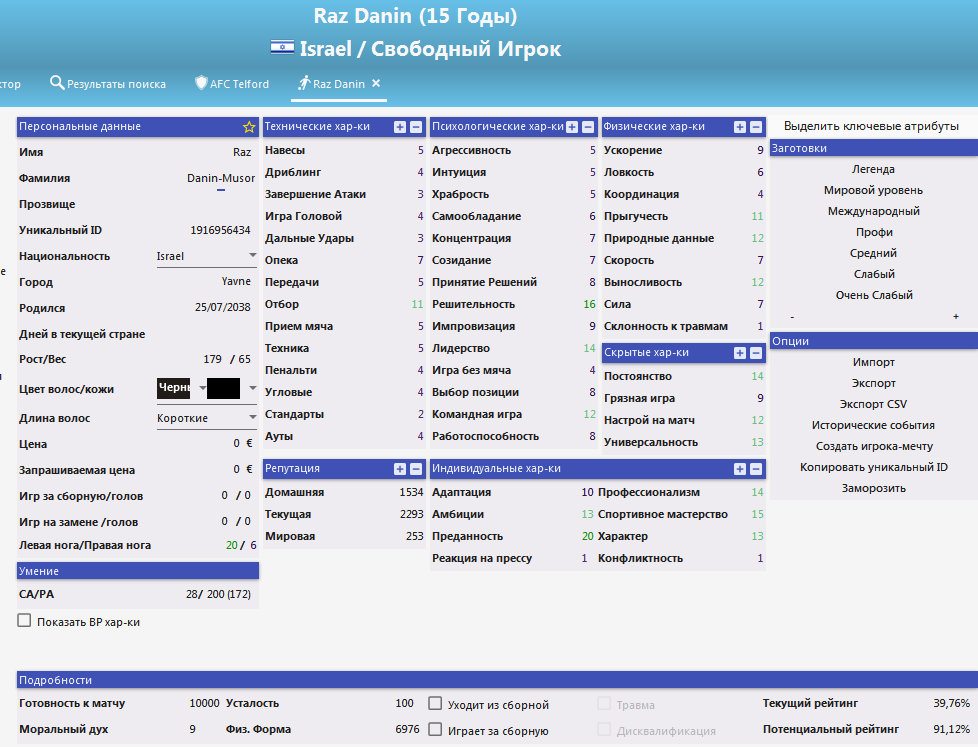The height and width of the screenshot is (747, 978).
Task: Click Копировать уникальный ID
Action: [x=873, y=467]
